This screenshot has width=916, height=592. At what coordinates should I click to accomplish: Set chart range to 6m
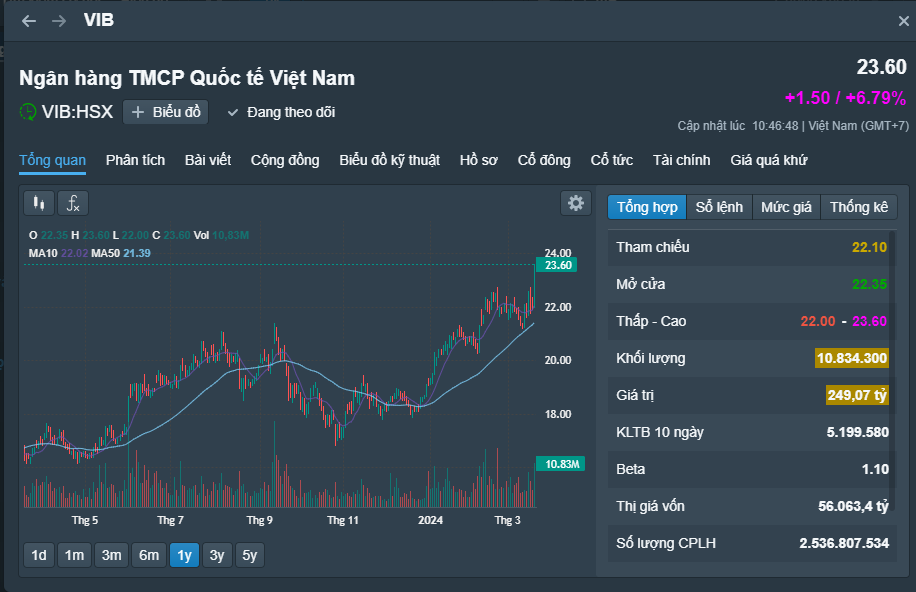tap(149, 555)
